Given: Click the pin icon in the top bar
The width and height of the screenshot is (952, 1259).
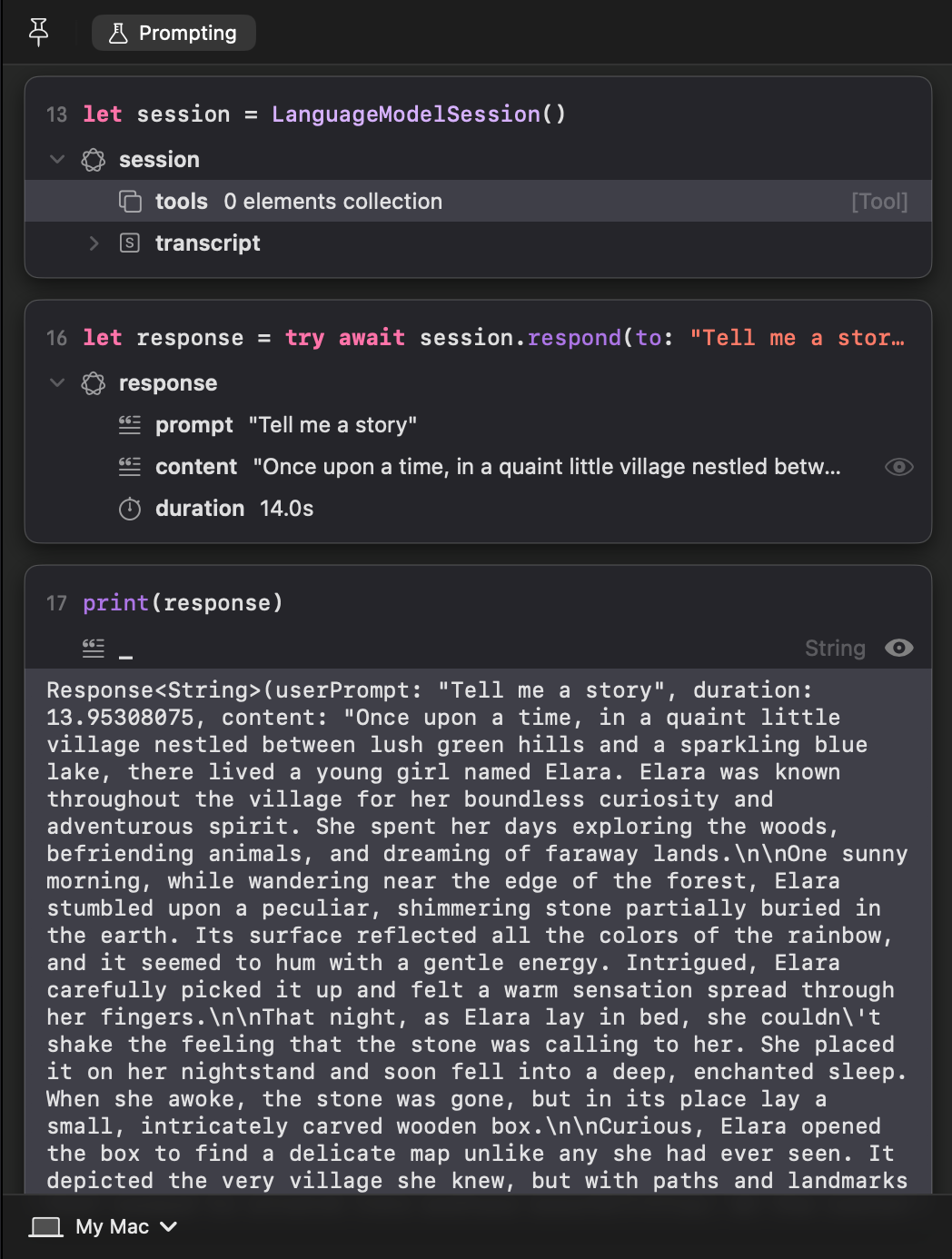Looking at the screenshot, I should [x=38, y=33].
